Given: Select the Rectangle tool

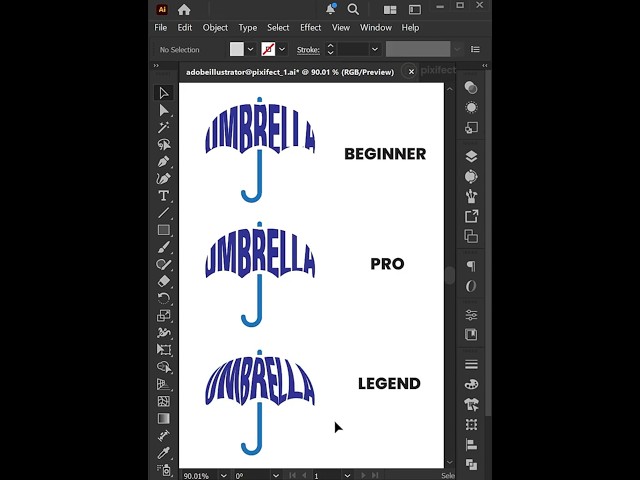Looking at the screenshot, I should (164, 230).
